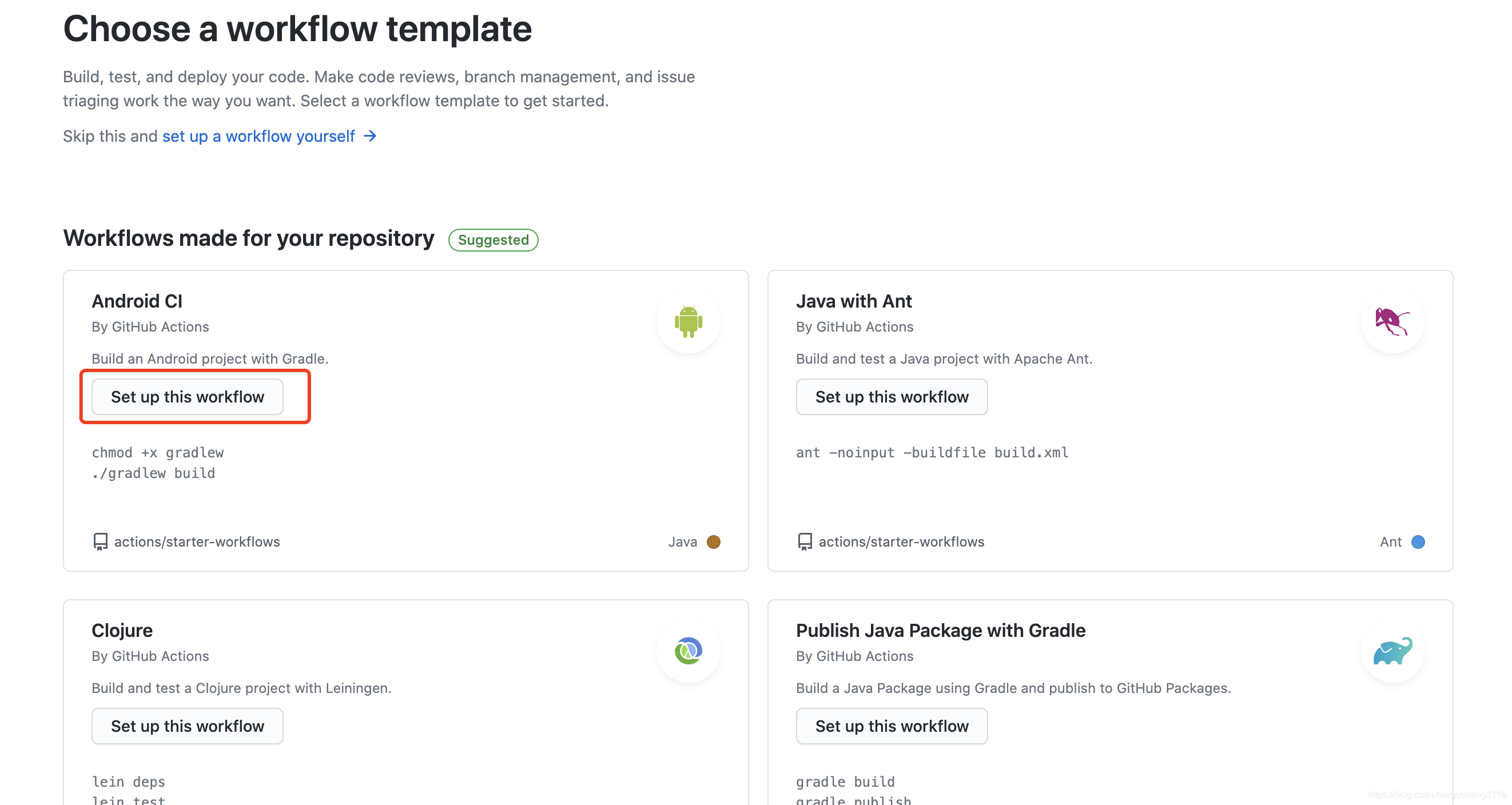The width and height of the screenshot is (1512, 805).
Task: Open actions/starter-workflows in Android CI card
Action: click(197, 541)
